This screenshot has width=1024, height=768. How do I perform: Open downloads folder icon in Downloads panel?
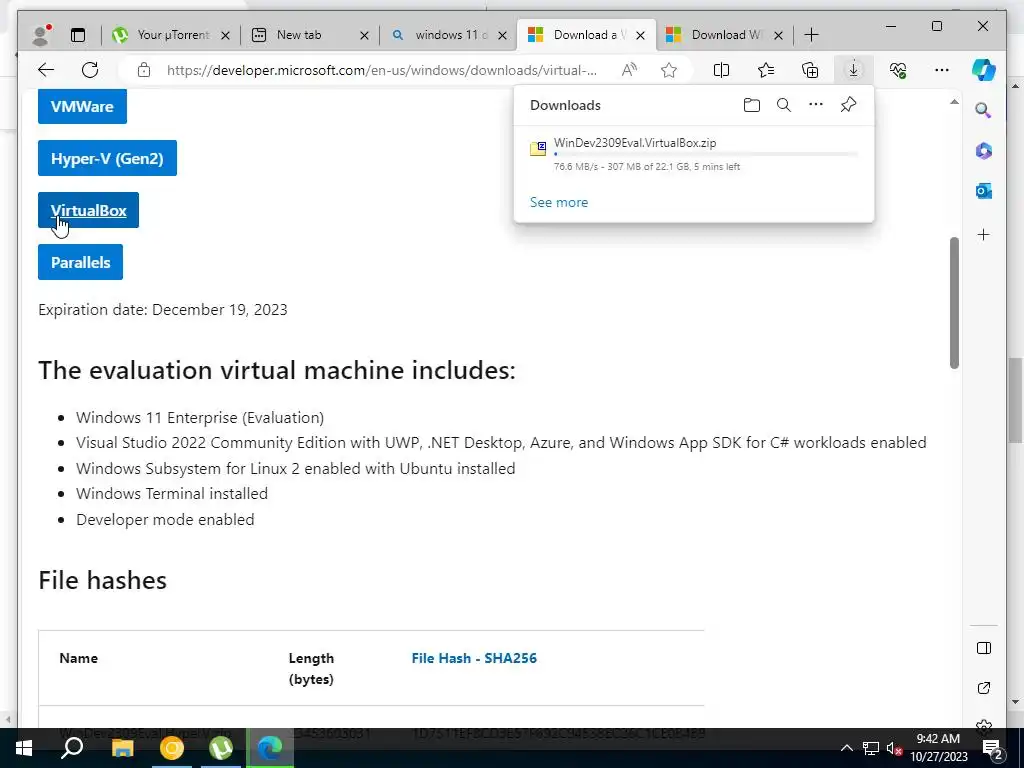pyautogui.click(x=752, y=104)
